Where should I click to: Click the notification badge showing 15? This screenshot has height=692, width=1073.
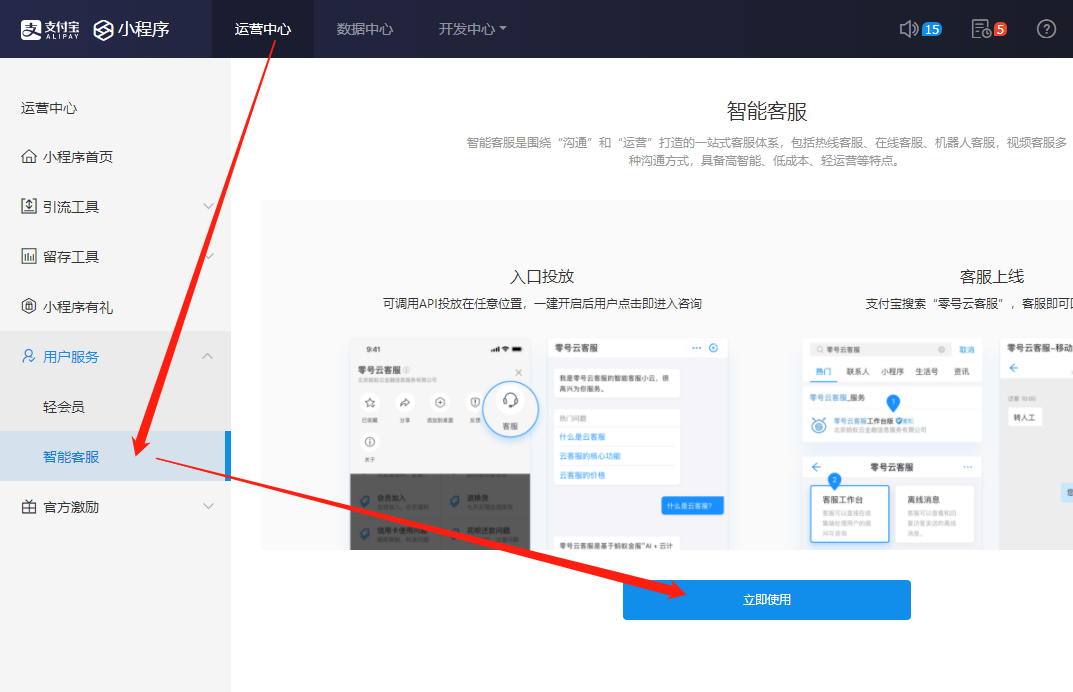tap(932, 29)
